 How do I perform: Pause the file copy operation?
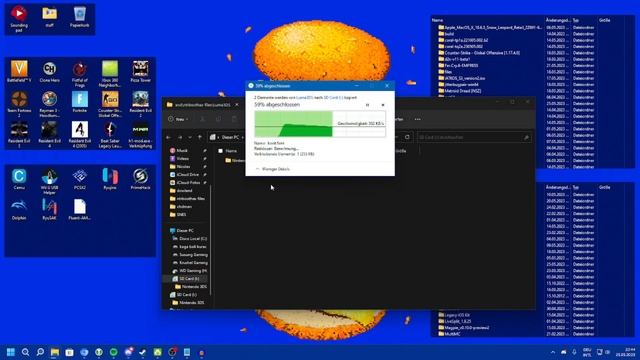click(367, 105)
